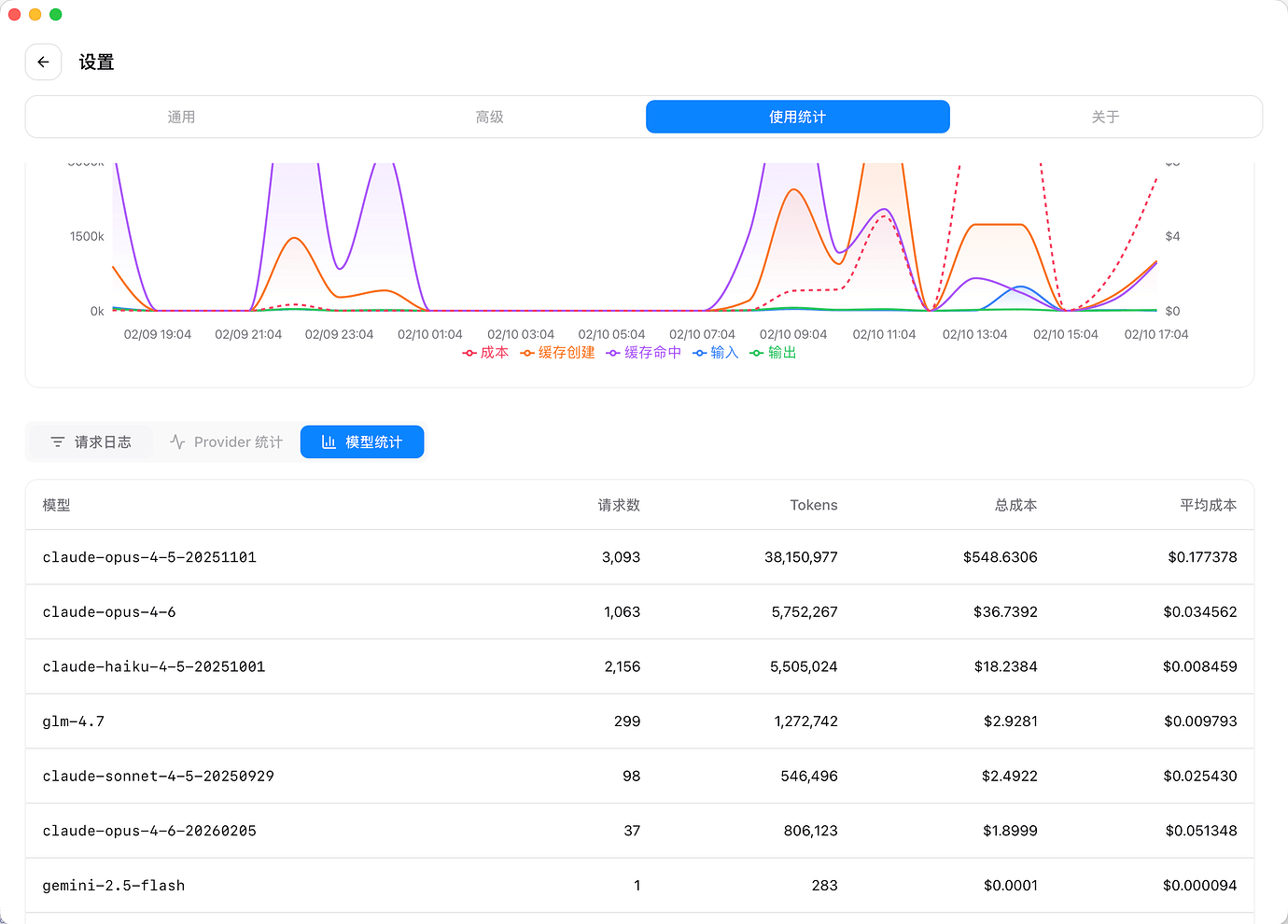Toggle the 输出 legend series
The image size is (1288, 924).
point(773,353)
